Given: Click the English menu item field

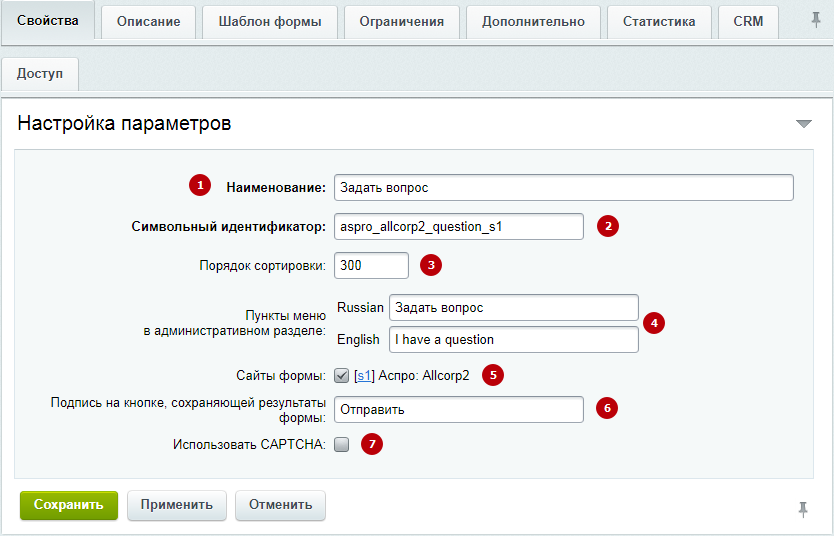Looking at the screenshot, I should (514, 340).
